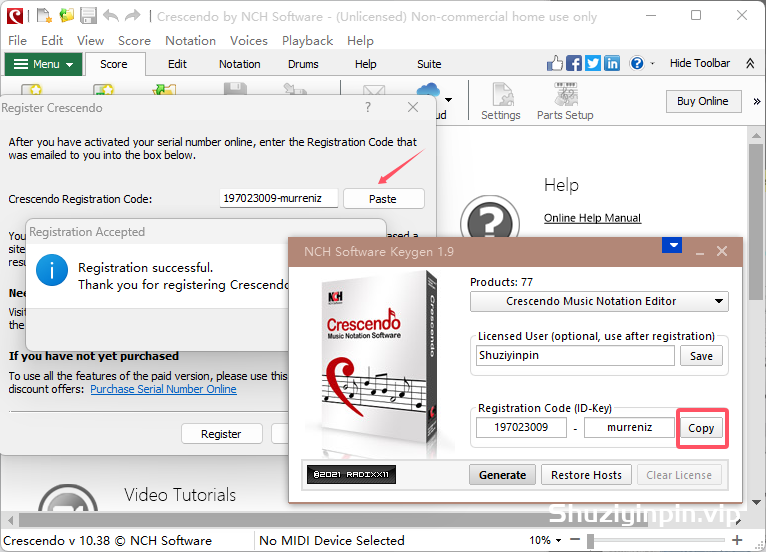Open the Notation menu in menu bar
Viewport: 766px width, 552px height.
coord(191,41)
